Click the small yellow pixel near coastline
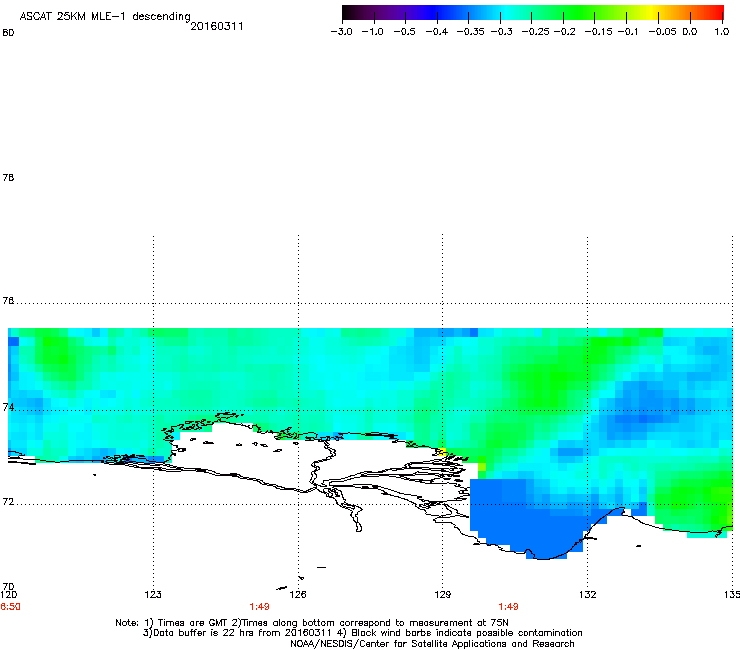This screenshot has width=740, height=650. pyautogui.click(x=442, y=452)
